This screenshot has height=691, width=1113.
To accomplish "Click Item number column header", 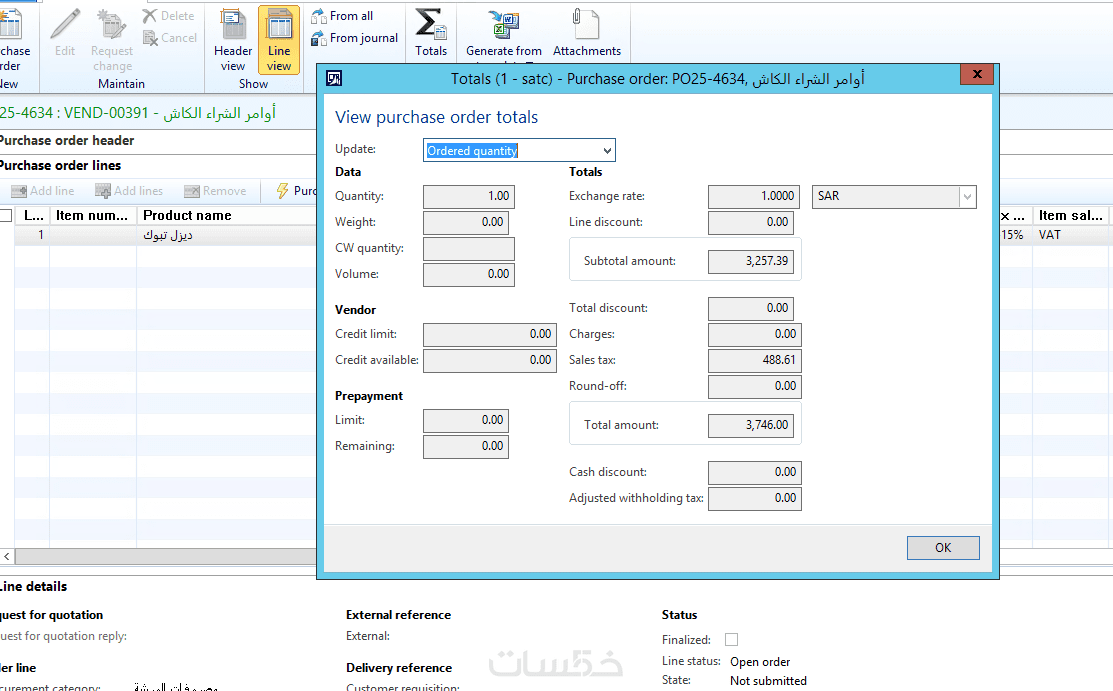I will [92, 215].
